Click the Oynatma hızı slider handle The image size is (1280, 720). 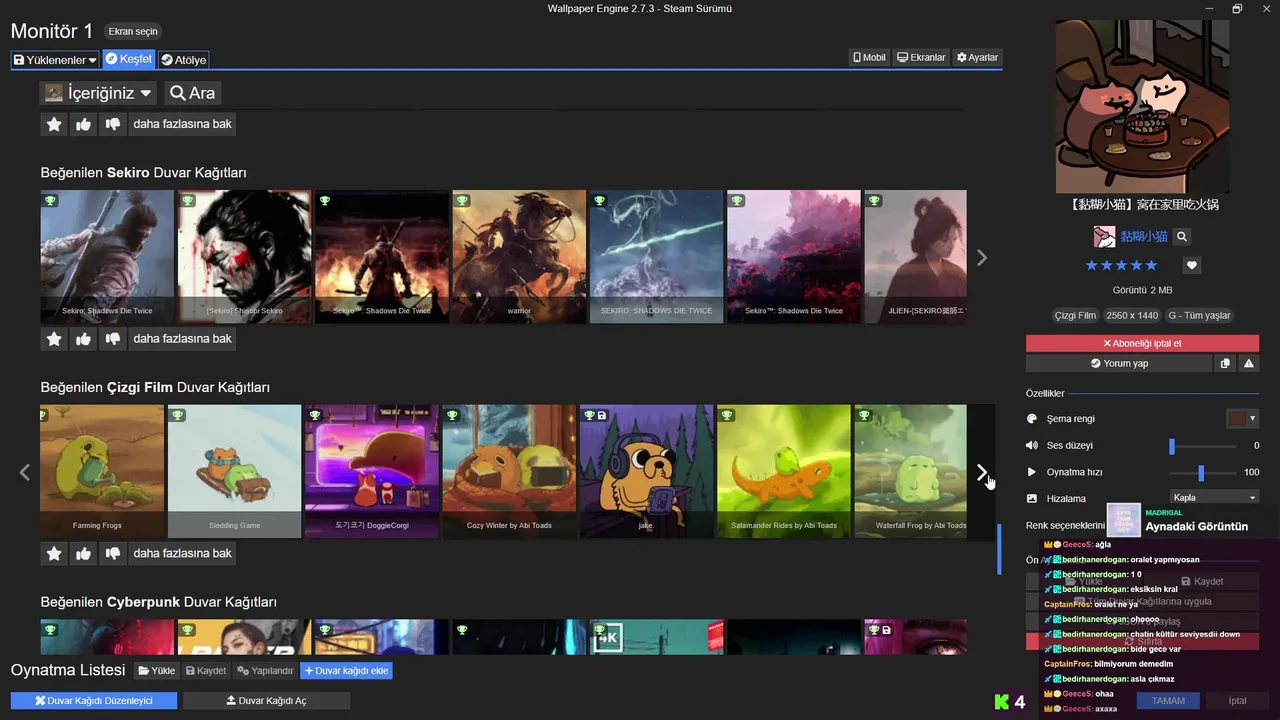[1201, 472]
